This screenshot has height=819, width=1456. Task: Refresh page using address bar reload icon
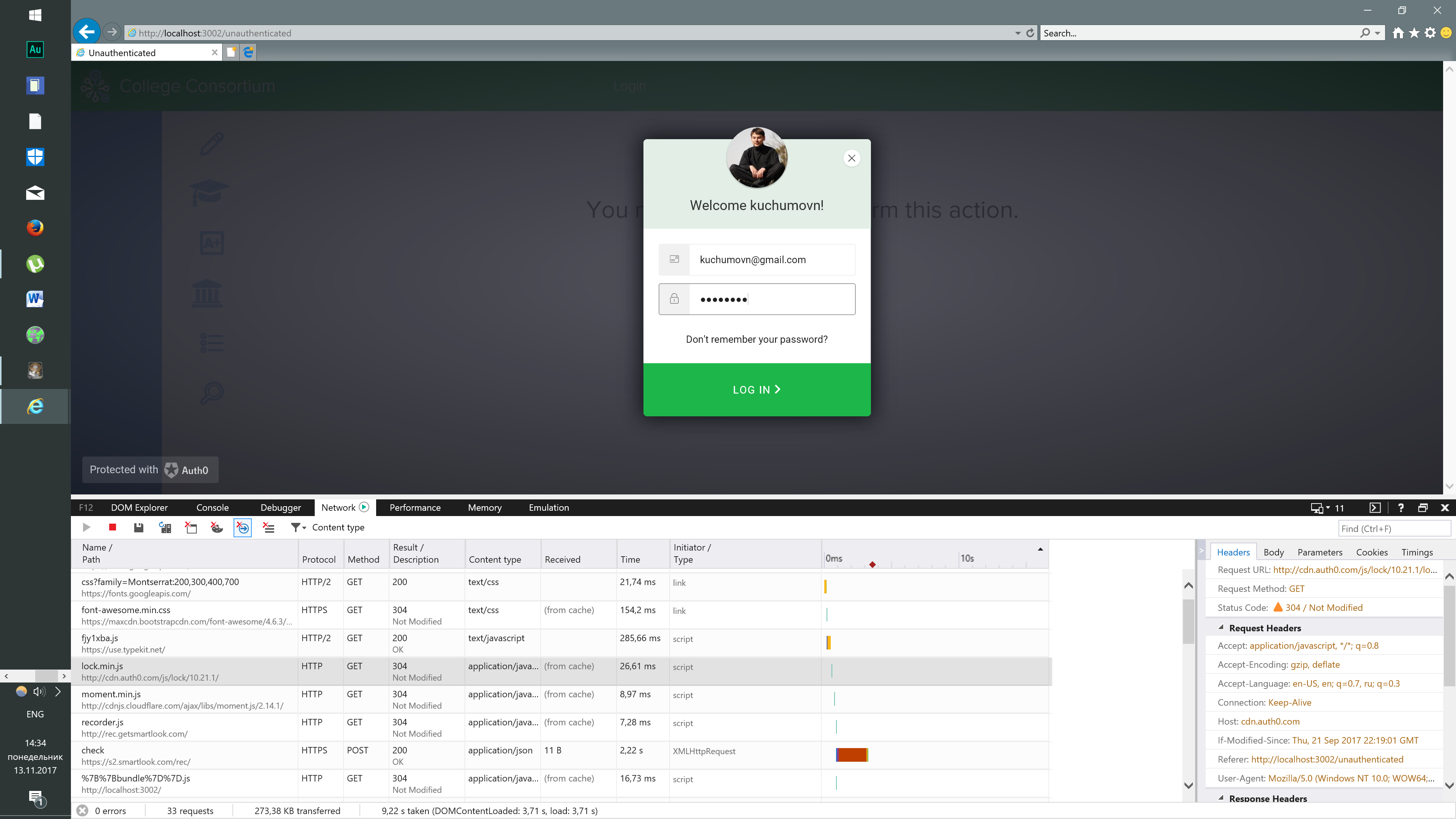click(1031, 33)
